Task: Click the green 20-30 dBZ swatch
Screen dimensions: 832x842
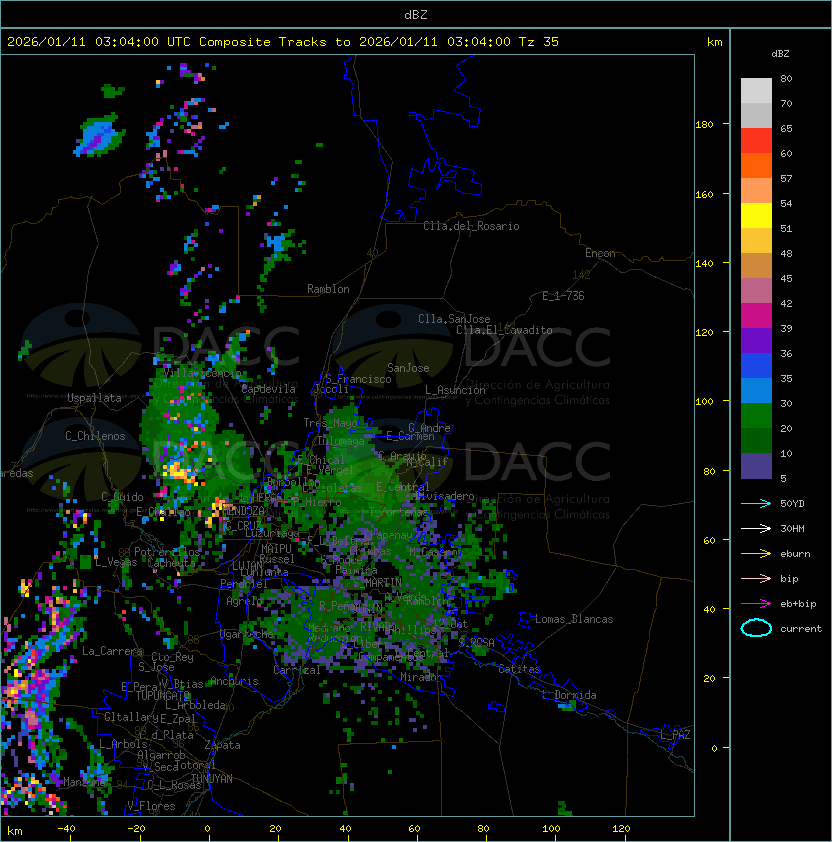Action: pyautogui.click(x=756, y=416)
